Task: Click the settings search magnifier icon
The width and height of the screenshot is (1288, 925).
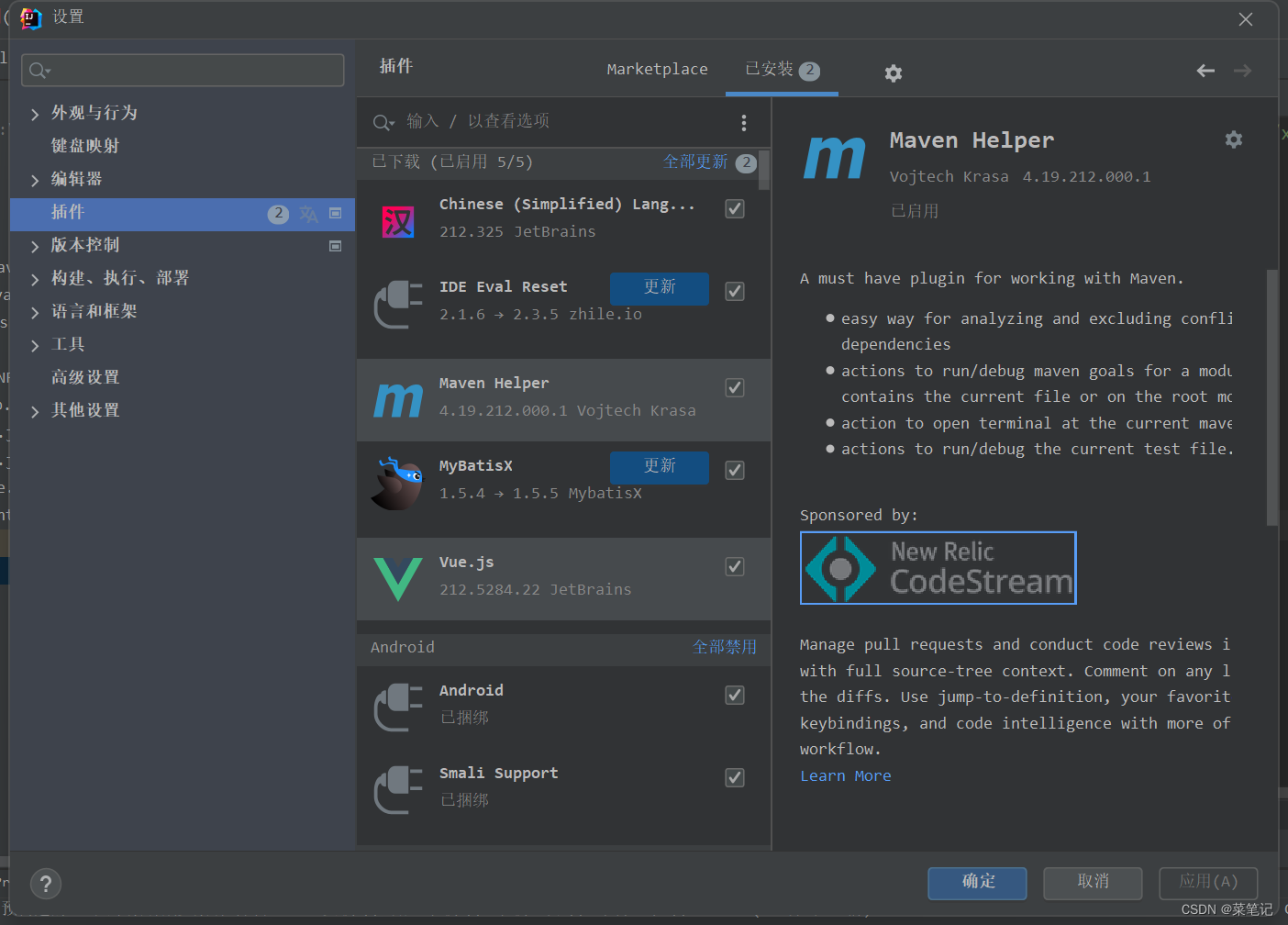Action: pos(39,71)
